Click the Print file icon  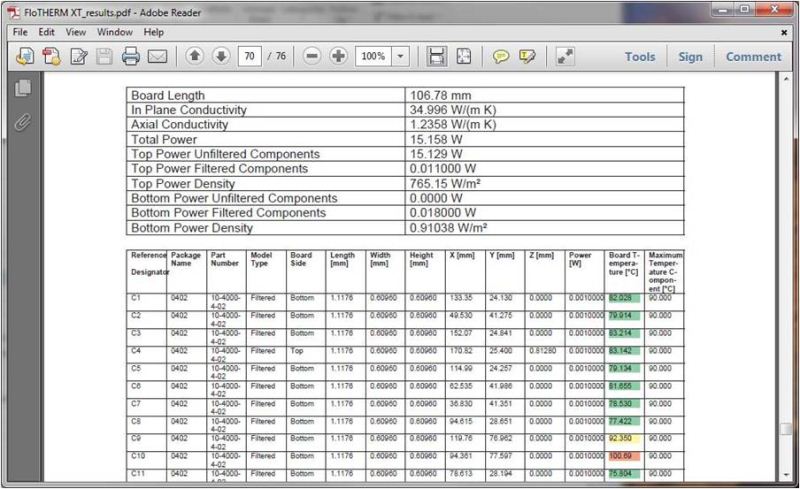click(x=130, y=57)
